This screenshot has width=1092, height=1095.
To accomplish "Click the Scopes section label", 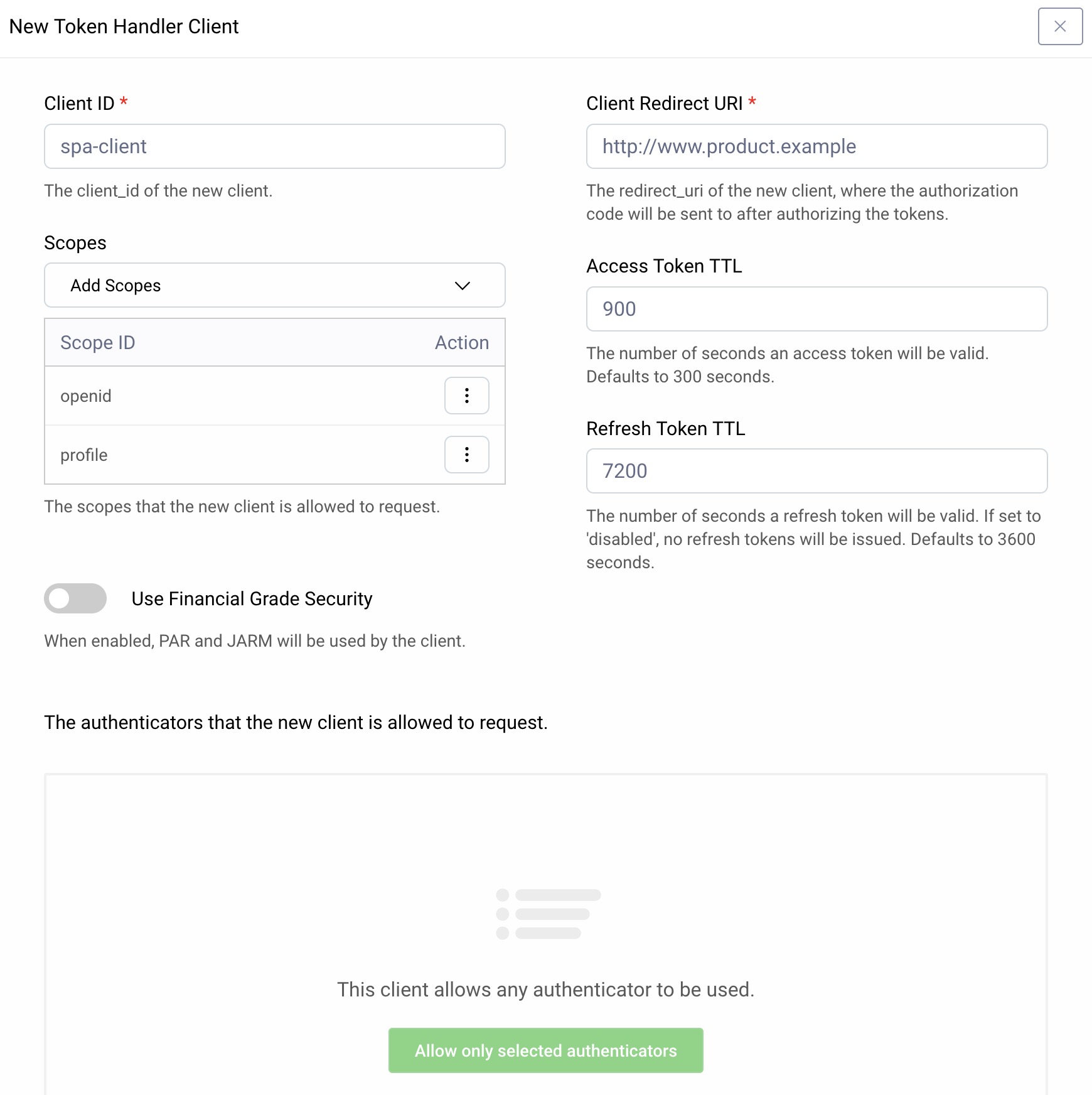I will [x=75, y=243].
